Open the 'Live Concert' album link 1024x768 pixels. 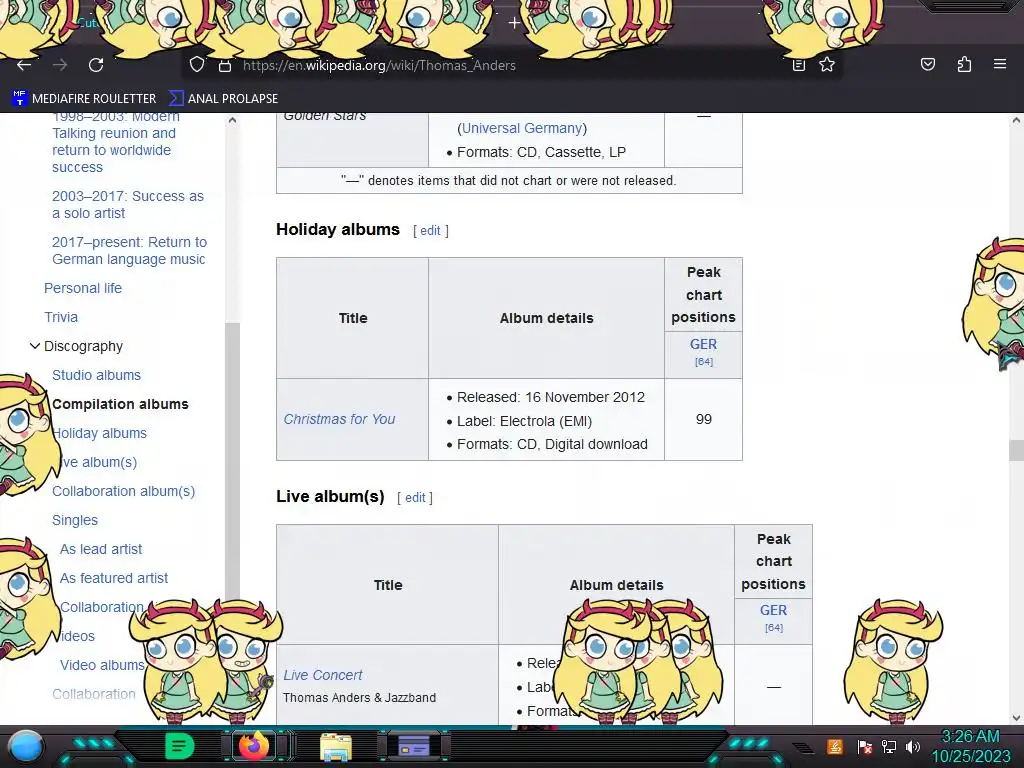click(323, 675)
